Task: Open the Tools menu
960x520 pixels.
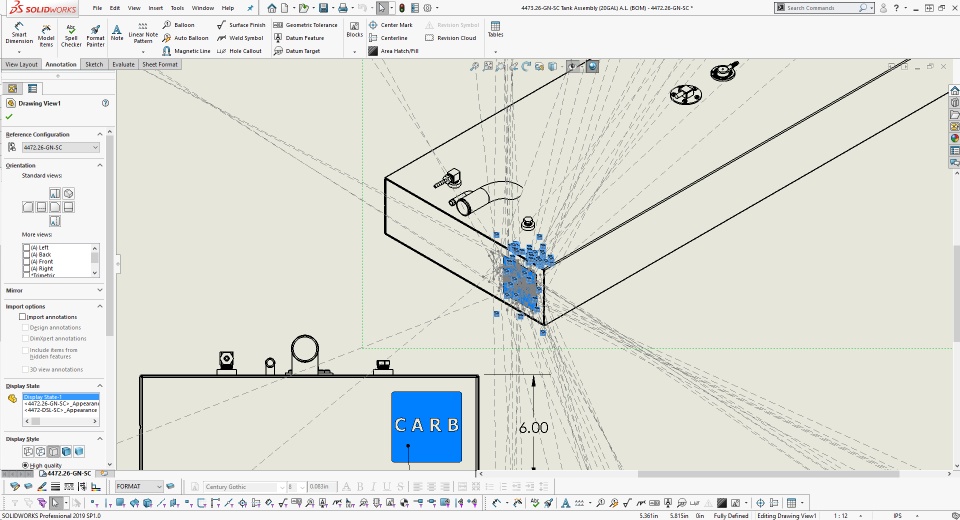Action: click(177, 8)
